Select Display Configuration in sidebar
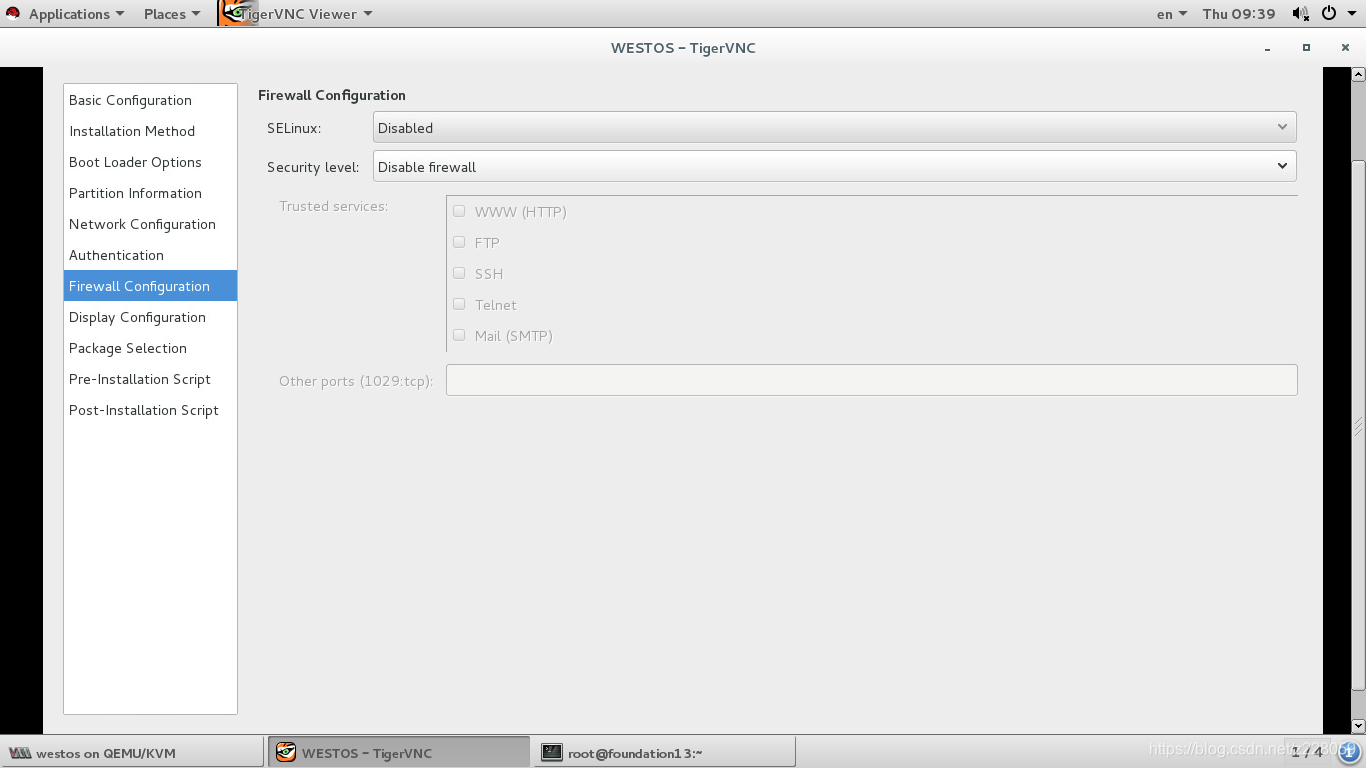 coord(150,317)
